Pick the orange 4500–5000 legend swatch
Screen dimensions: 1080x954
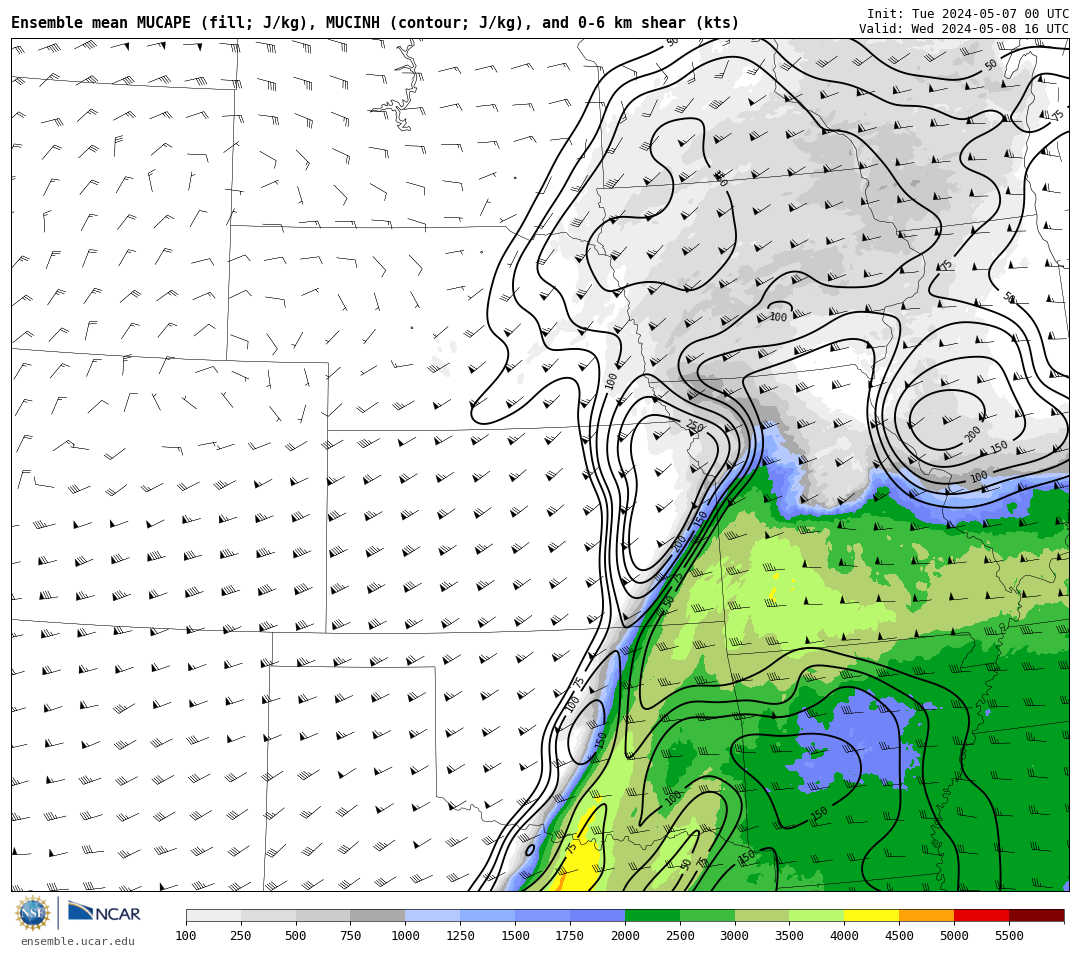[x=926, y=915]
